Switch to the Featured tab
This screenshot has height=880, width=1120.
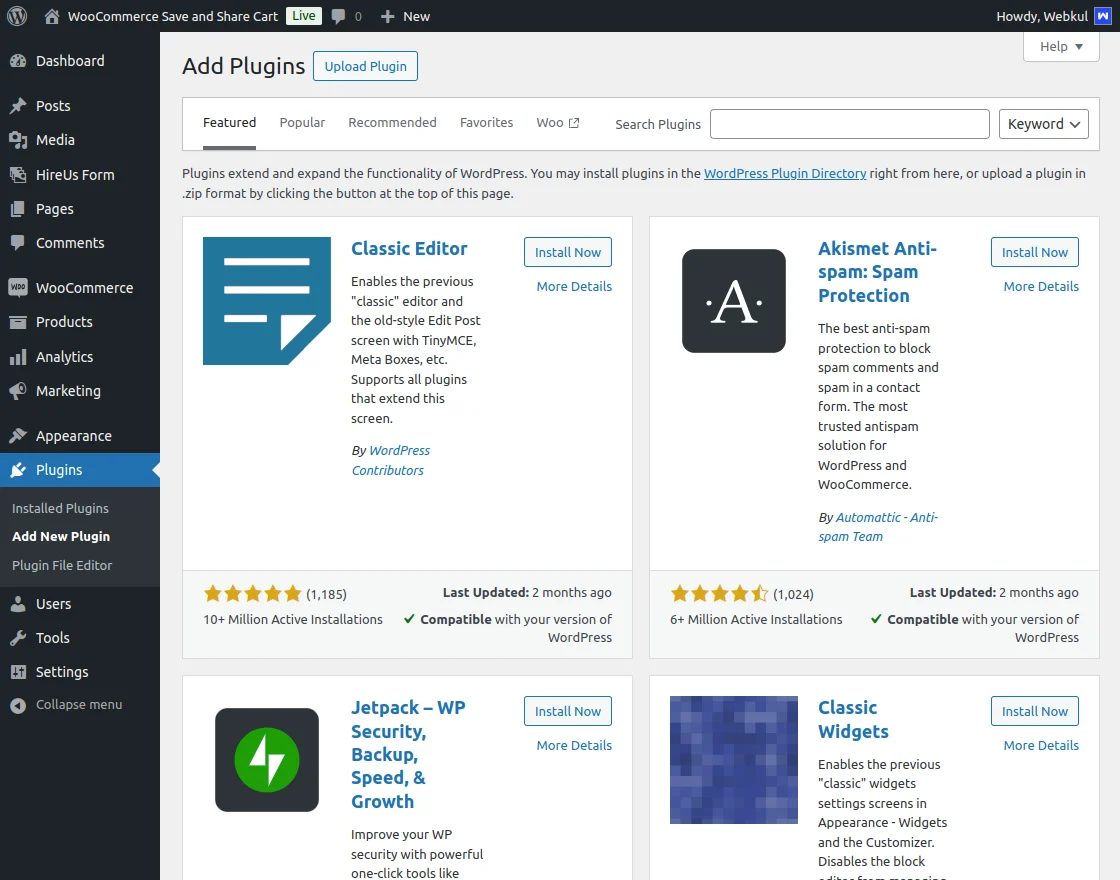pos(229,123)
